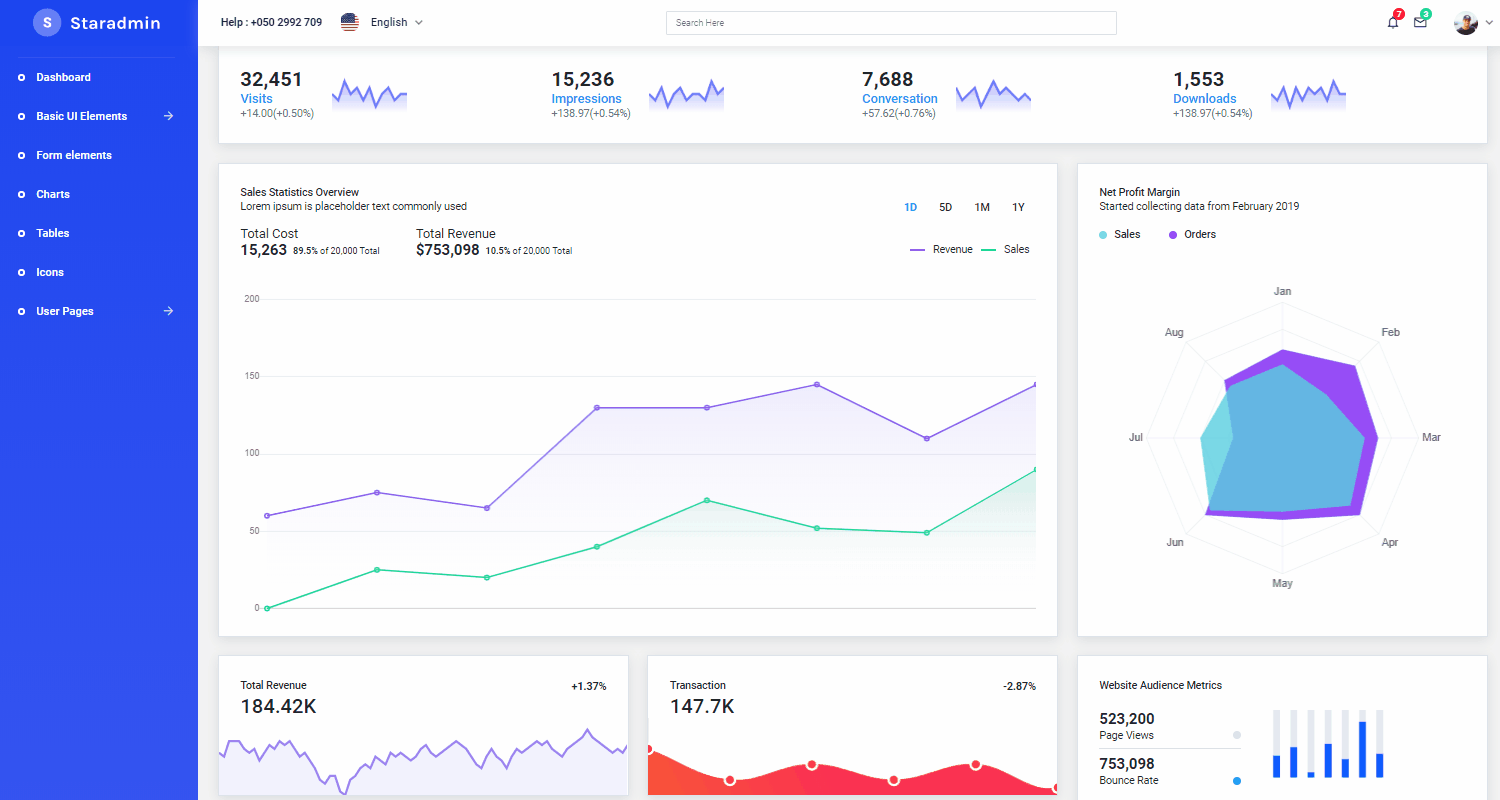Open the Tables section from sidebar
The image size is (1500, 800).
pyautogui.click(x=52, y=233)
